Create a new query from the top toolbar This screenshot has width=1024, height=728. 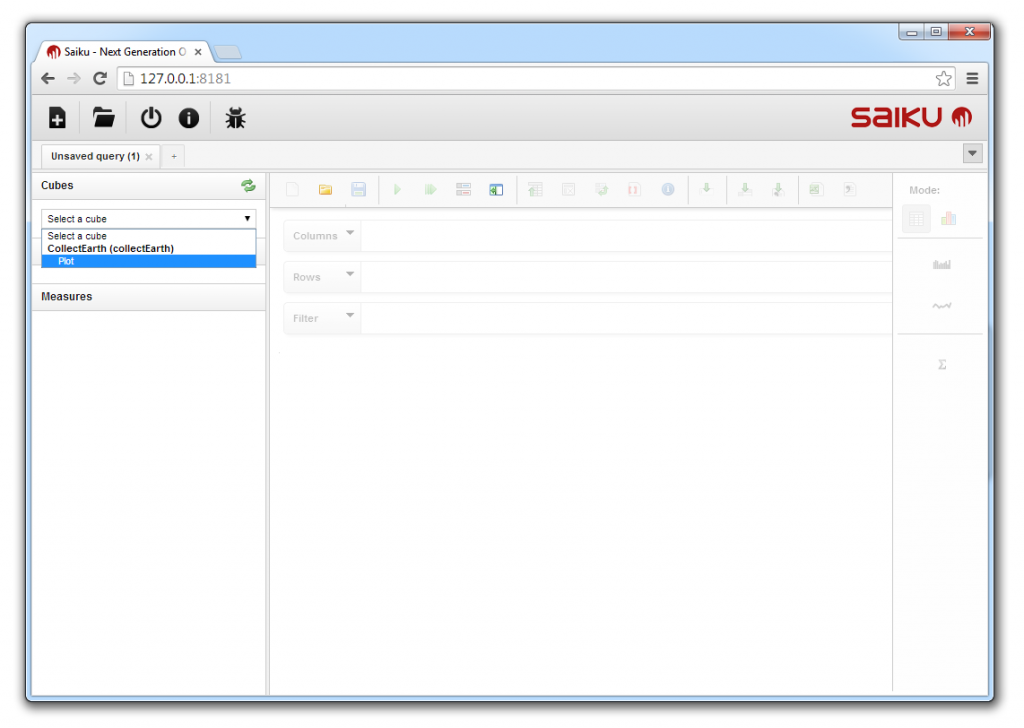click(x=57, y=118)
